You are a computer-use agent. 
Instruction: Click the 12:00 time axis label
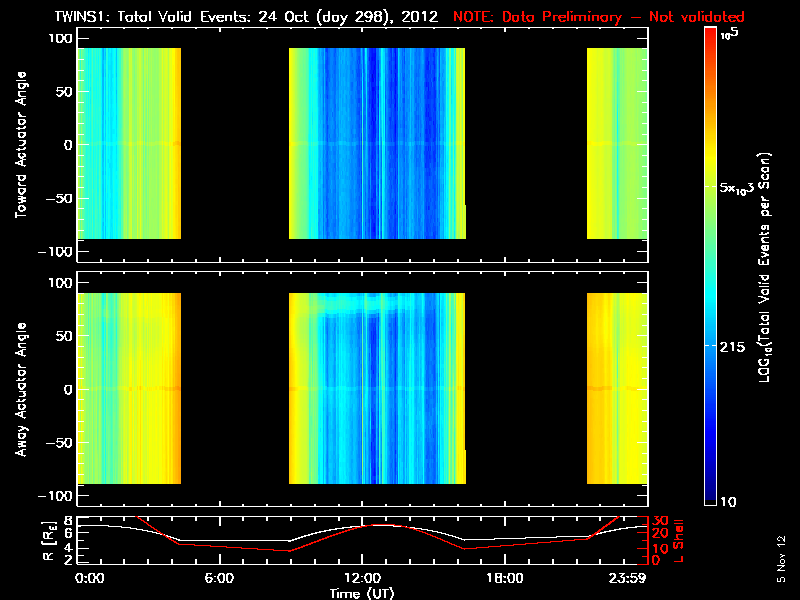[362, 578]
